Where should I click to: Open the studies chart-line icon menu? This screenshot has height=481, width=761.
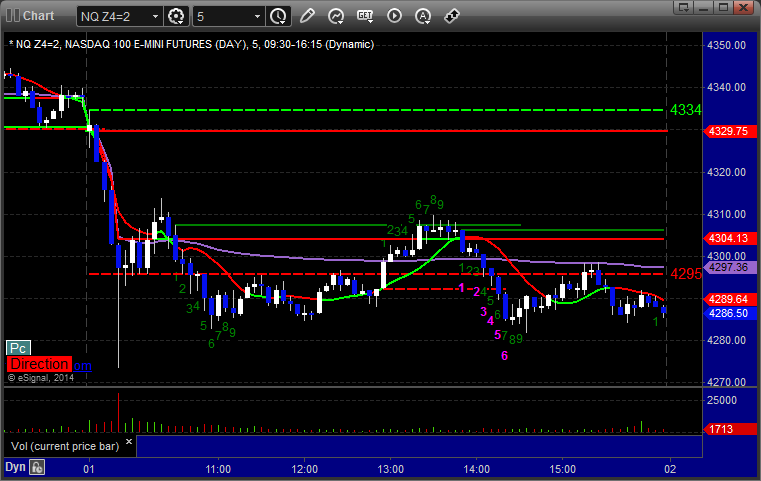(336, 16)
